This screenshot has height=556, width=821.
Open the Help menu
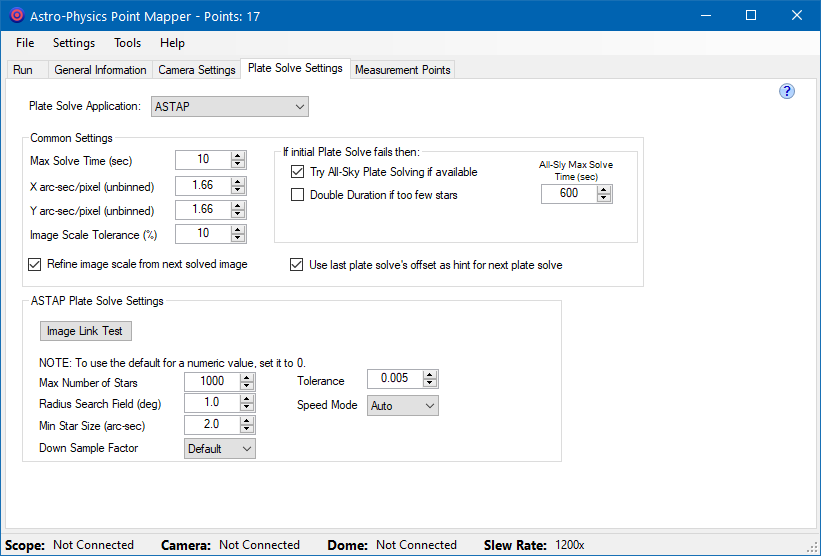(x=172, y=43)
